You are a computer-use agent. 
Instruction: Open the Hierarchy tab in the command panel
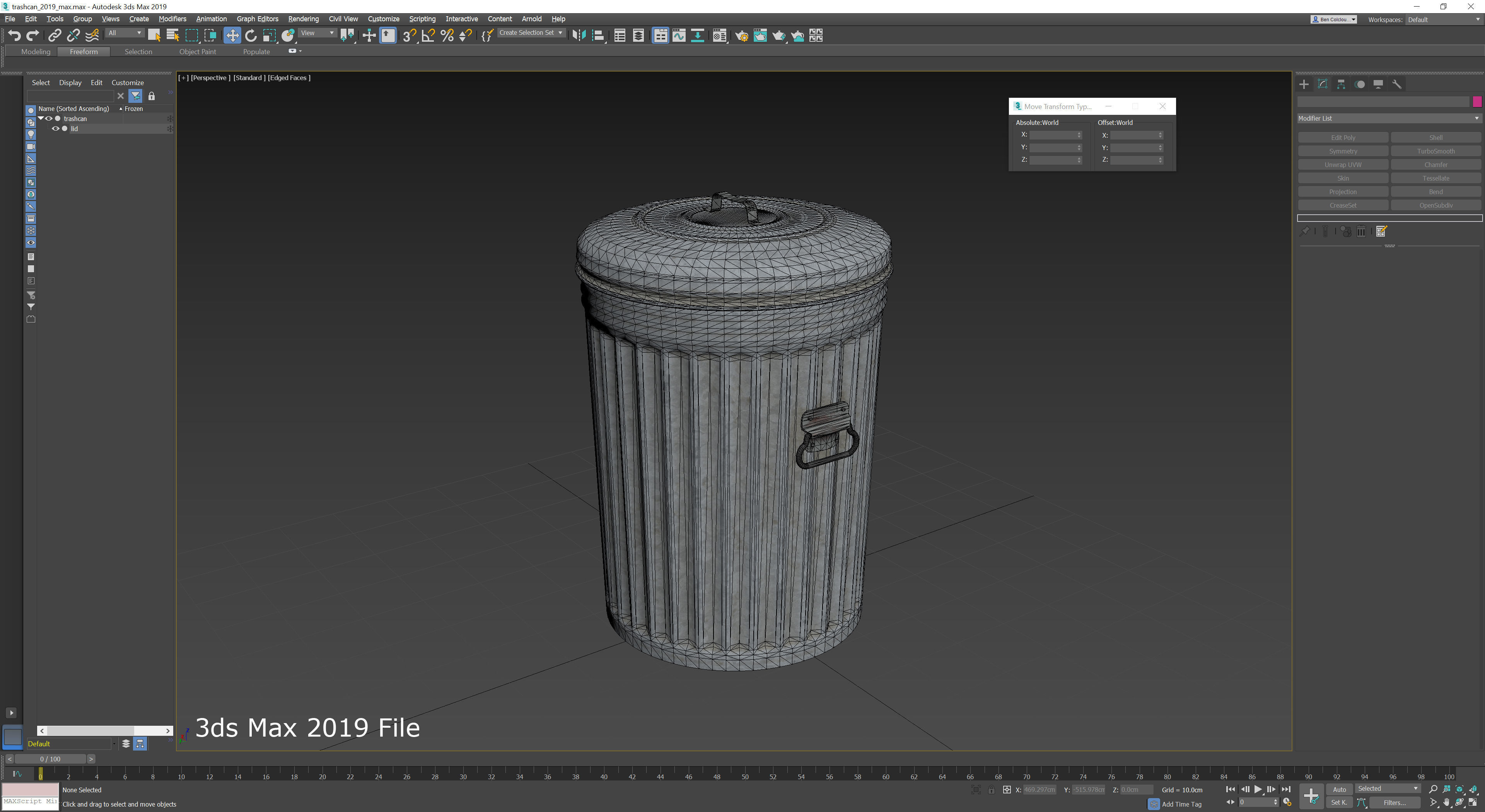[x=1341, y=84]
